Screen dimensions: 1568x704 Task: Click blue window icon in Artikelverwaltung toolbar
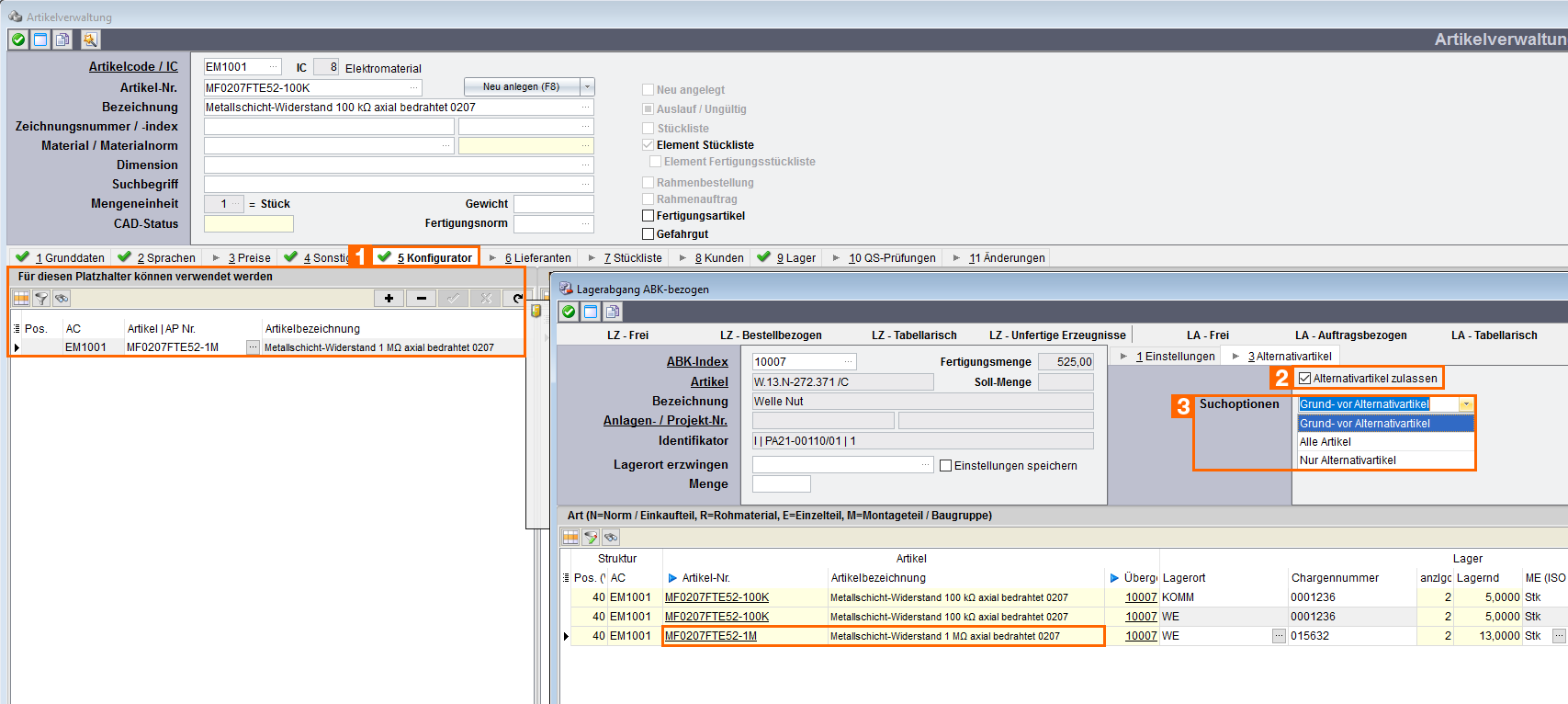click(40, 40)
